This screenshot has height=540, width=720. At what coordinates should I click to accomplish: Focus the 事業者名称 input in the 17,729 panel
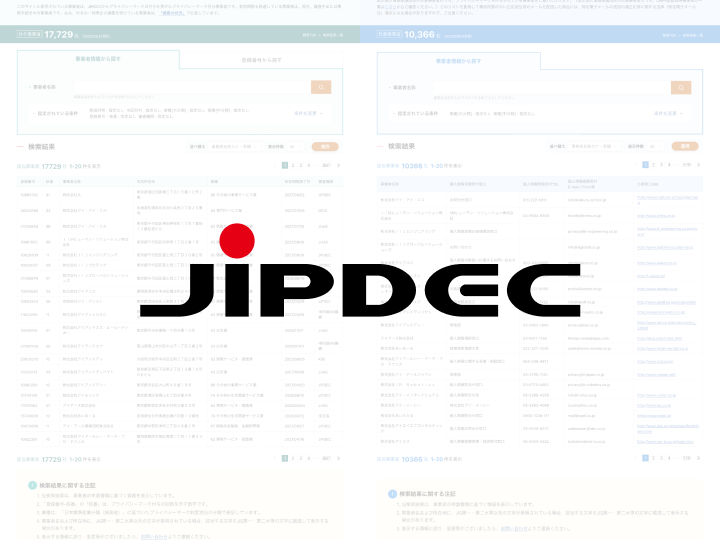[x=192, y=87]
